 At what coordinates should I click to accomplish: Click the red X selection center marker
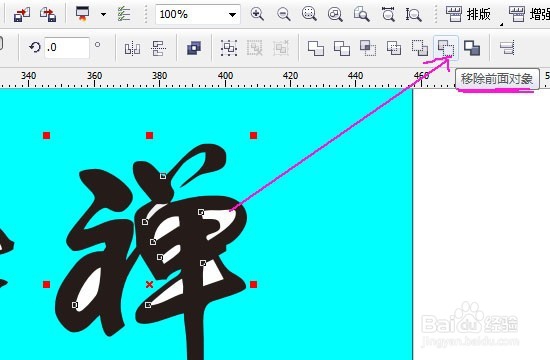[149, 284]
